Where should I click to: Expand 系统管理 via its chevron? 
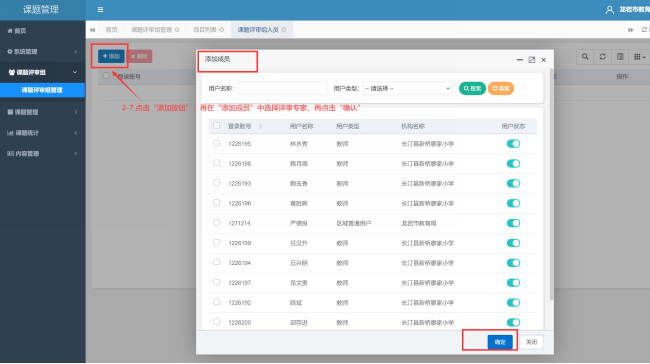pyautogui.click(x=76, y=51)
